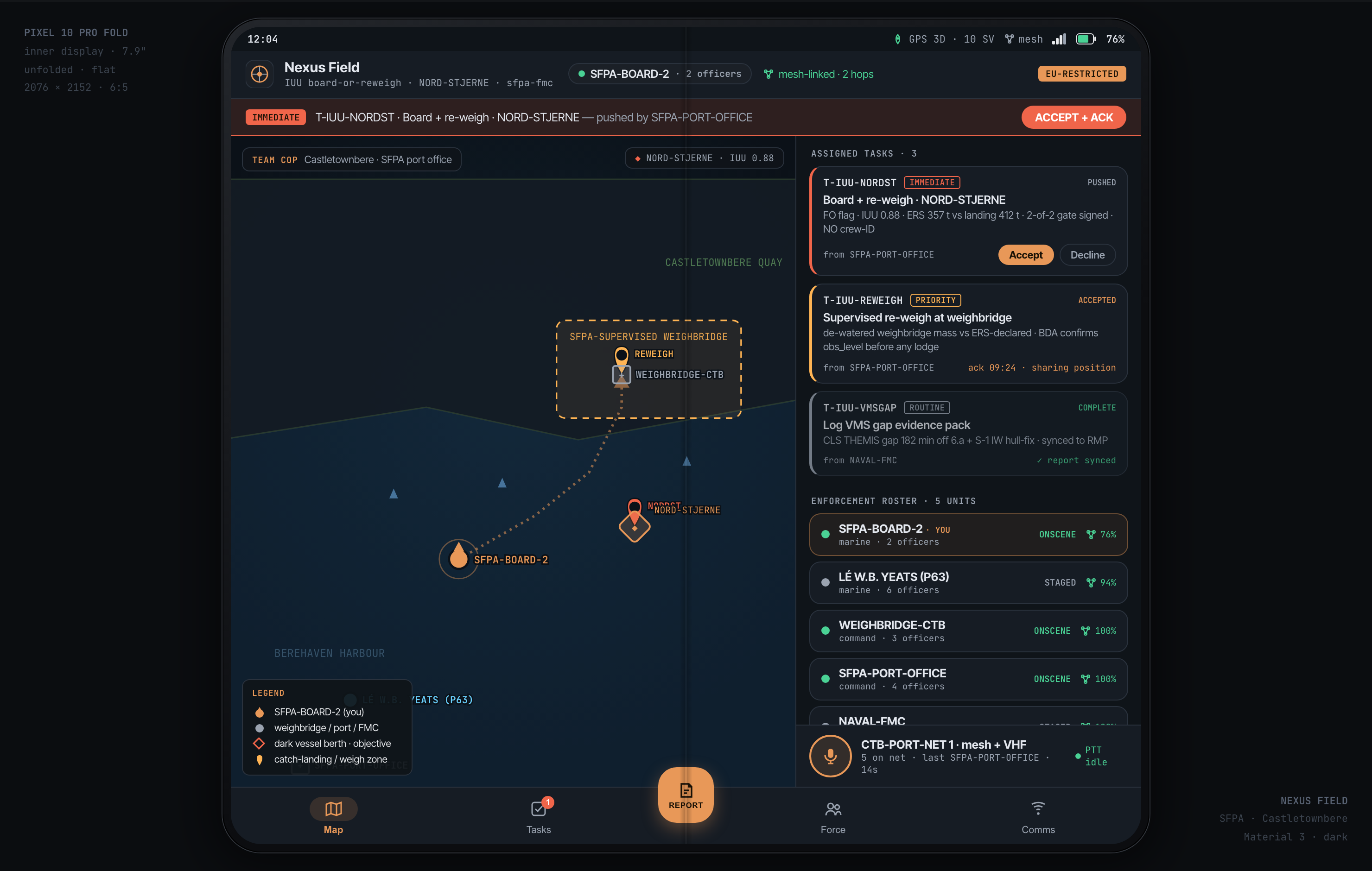Tap the legend's catch-landing pin icon
The height and width of the screenshot is (871, 1372).
[259, 759]
